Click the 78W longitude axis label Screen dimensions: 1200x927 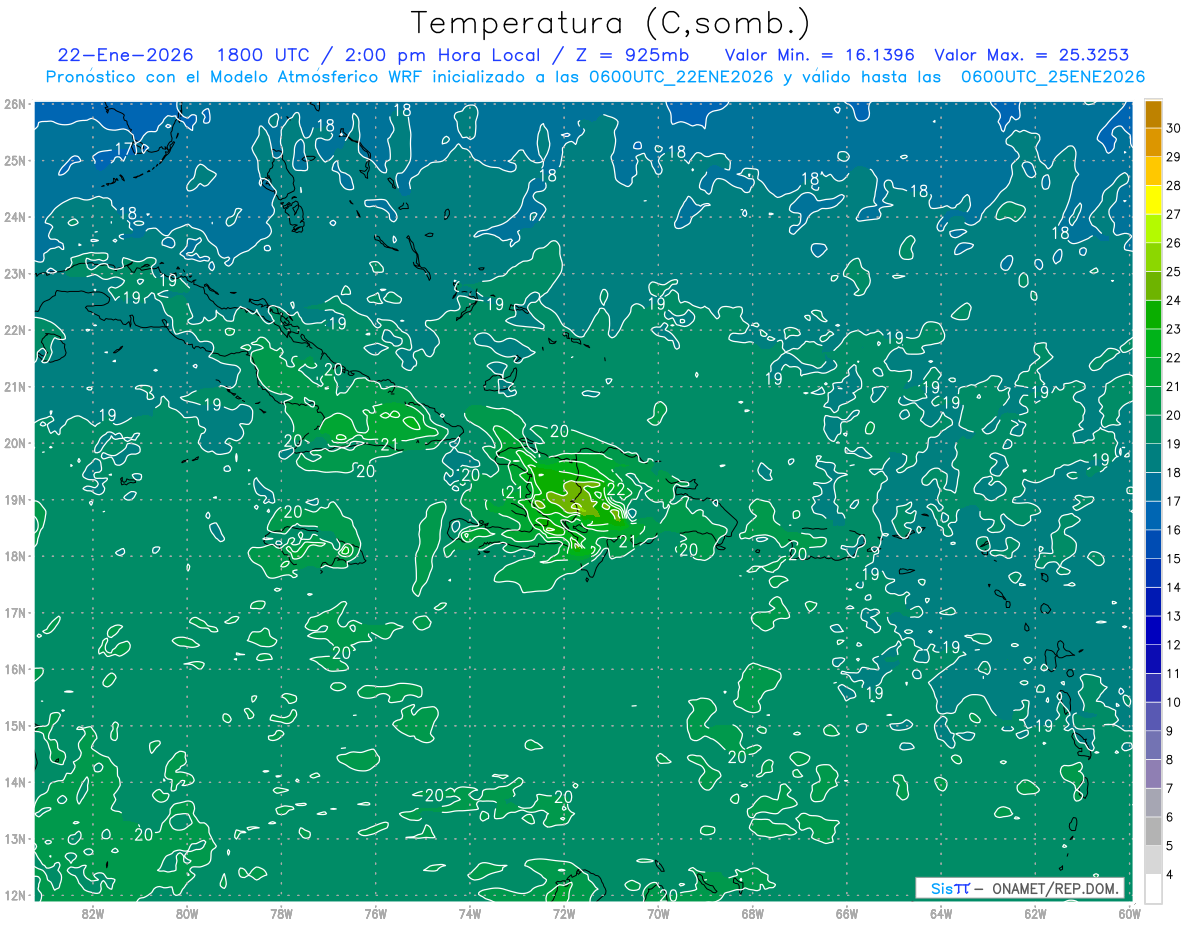point(281,913)
